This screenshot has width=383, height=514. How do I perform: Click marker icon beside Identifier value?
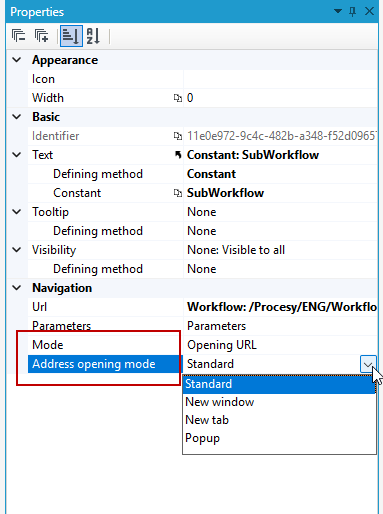coord(178,136)
